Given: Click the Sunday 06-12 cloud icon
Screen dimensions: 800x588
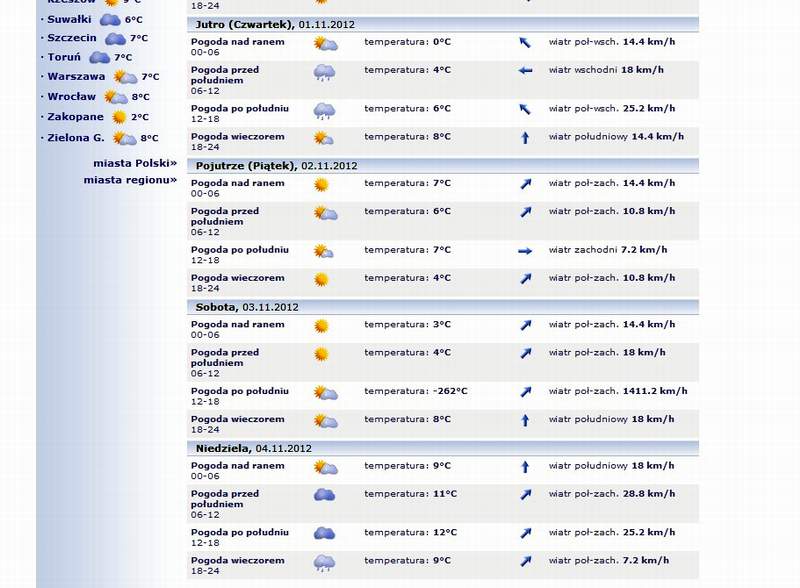Looking at the screenshot, I should click(x=324, y=494).
